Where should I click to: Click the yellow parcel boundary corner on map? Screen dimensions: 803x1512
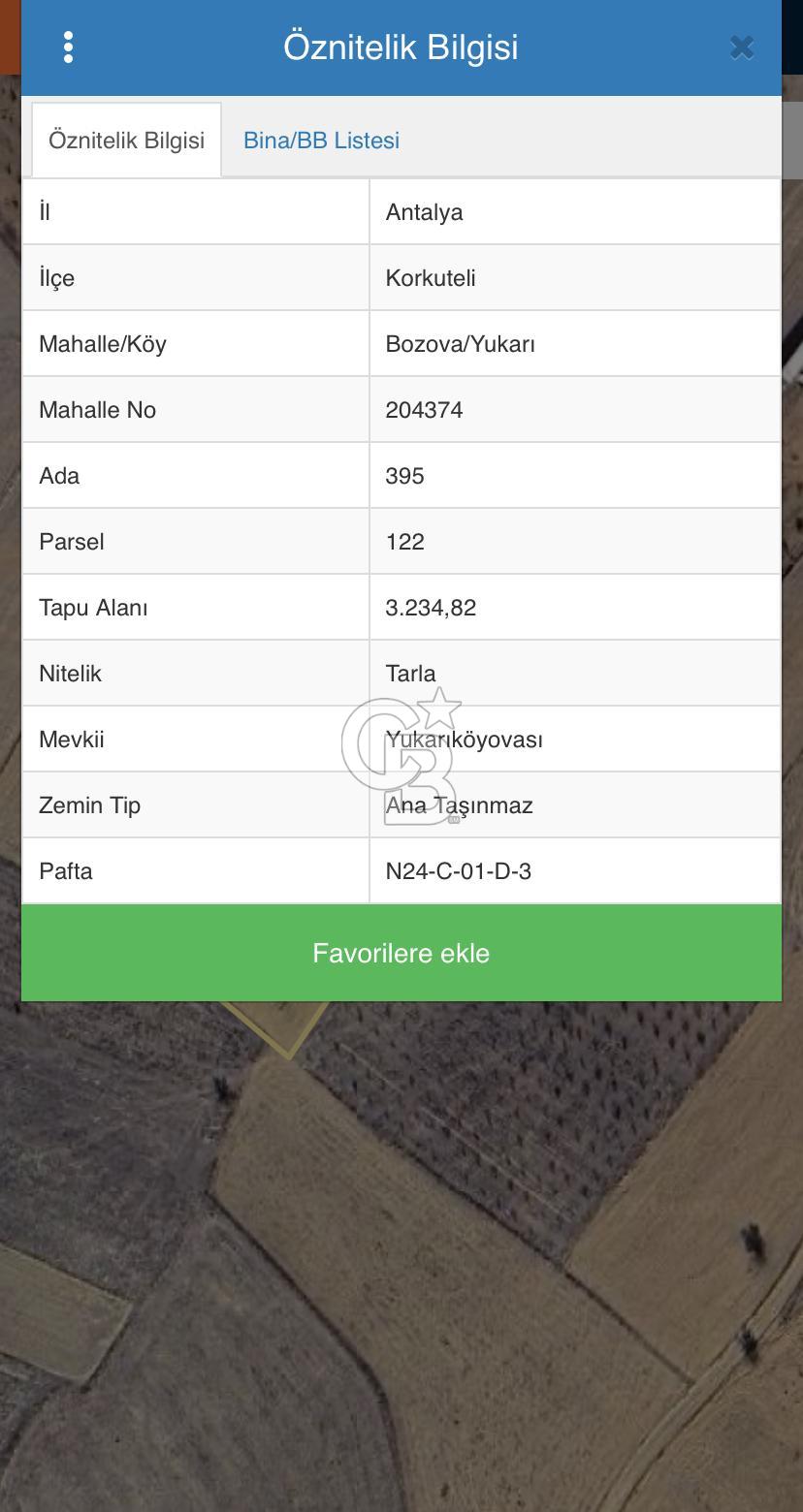(288, 1055)
